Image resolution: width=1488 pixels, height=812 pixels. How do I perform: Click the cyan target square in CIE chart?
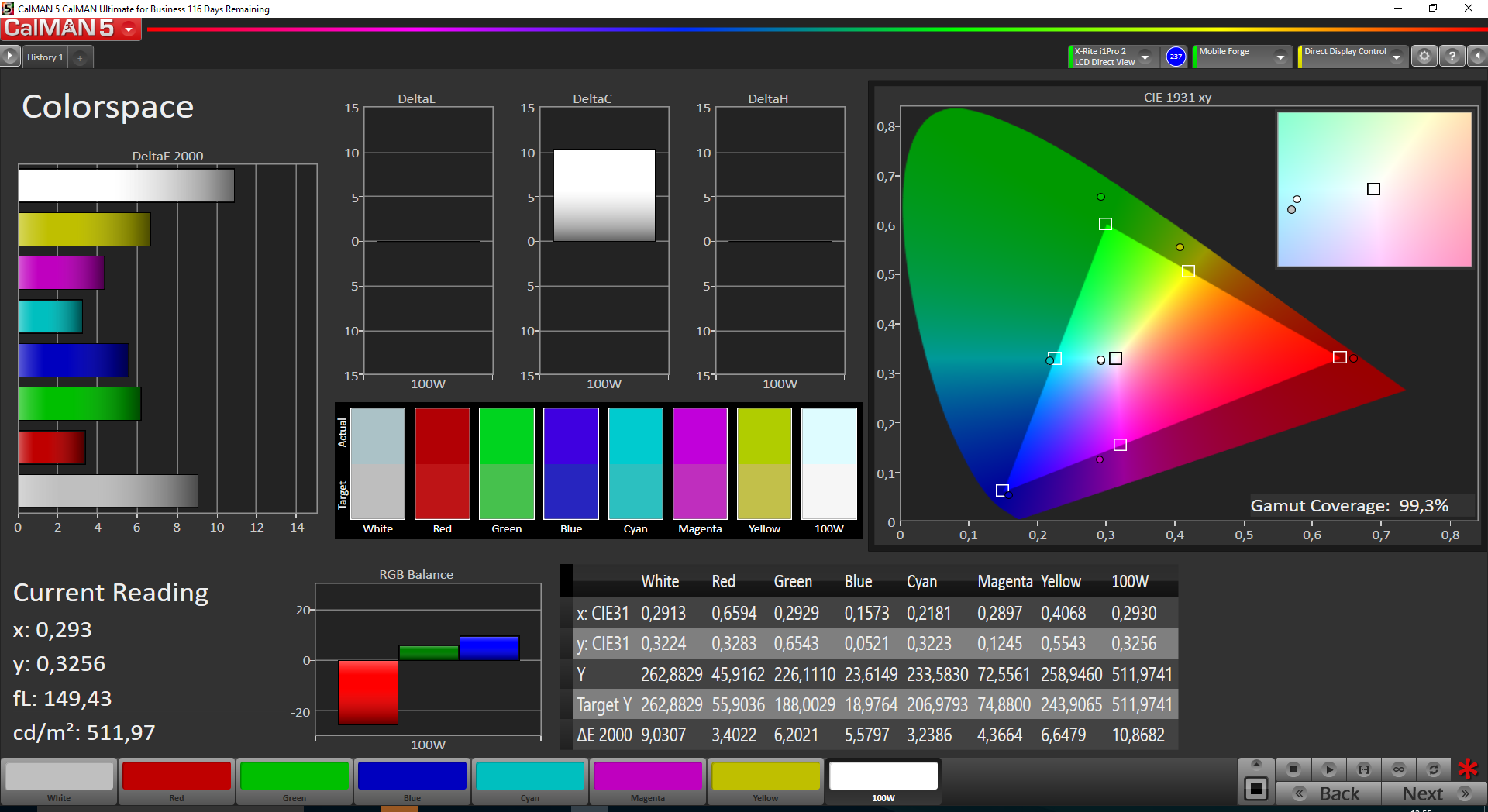click(x=1055, y=358)
